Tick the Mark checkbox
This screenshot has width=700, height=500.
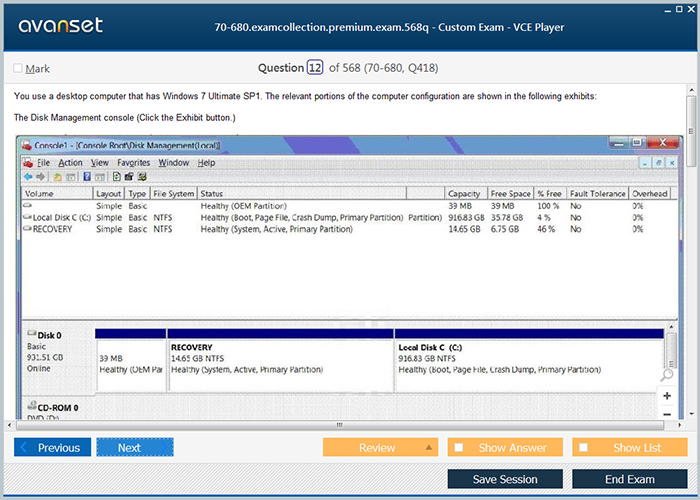click(18, 68)
